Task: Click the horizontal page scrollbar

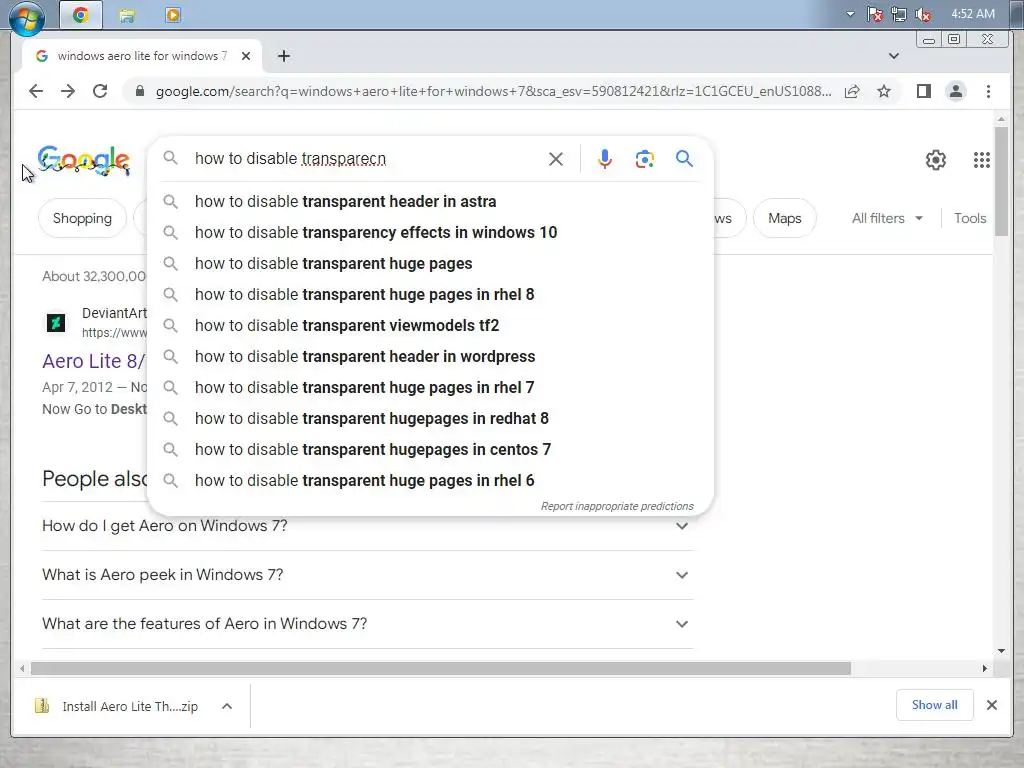Action: [441, 669]
